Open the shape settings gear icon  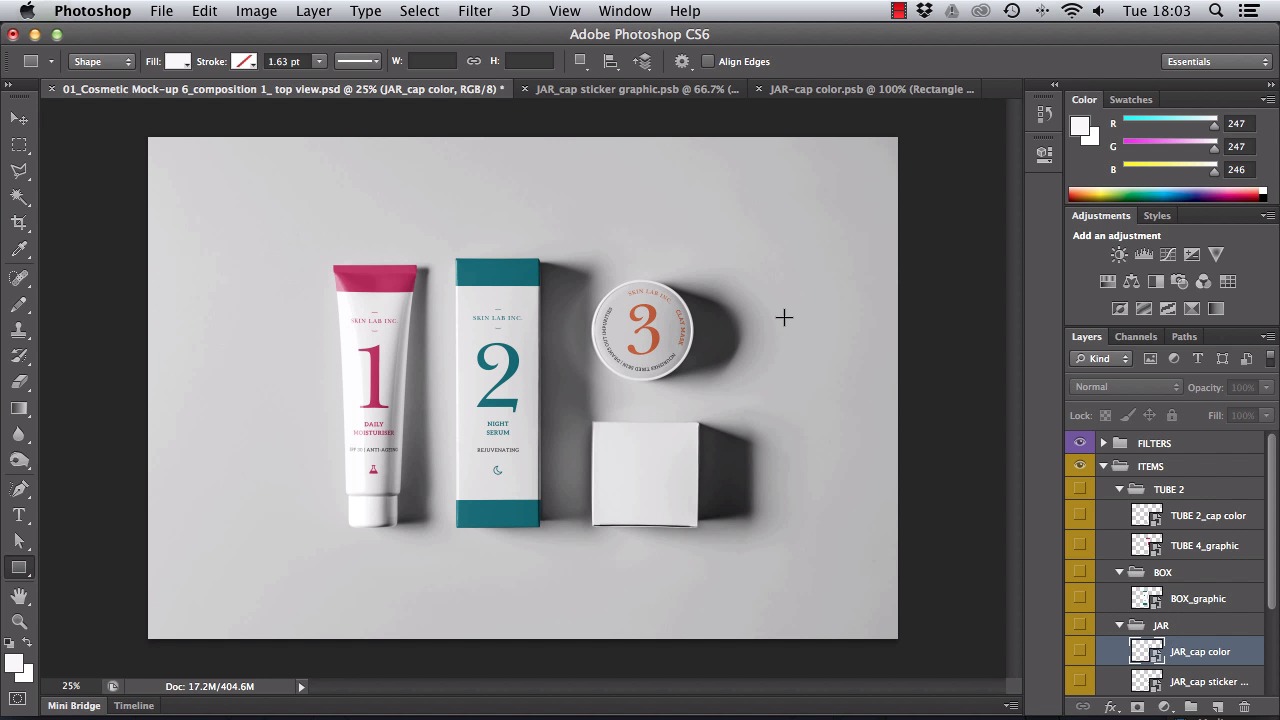(682, 62)
